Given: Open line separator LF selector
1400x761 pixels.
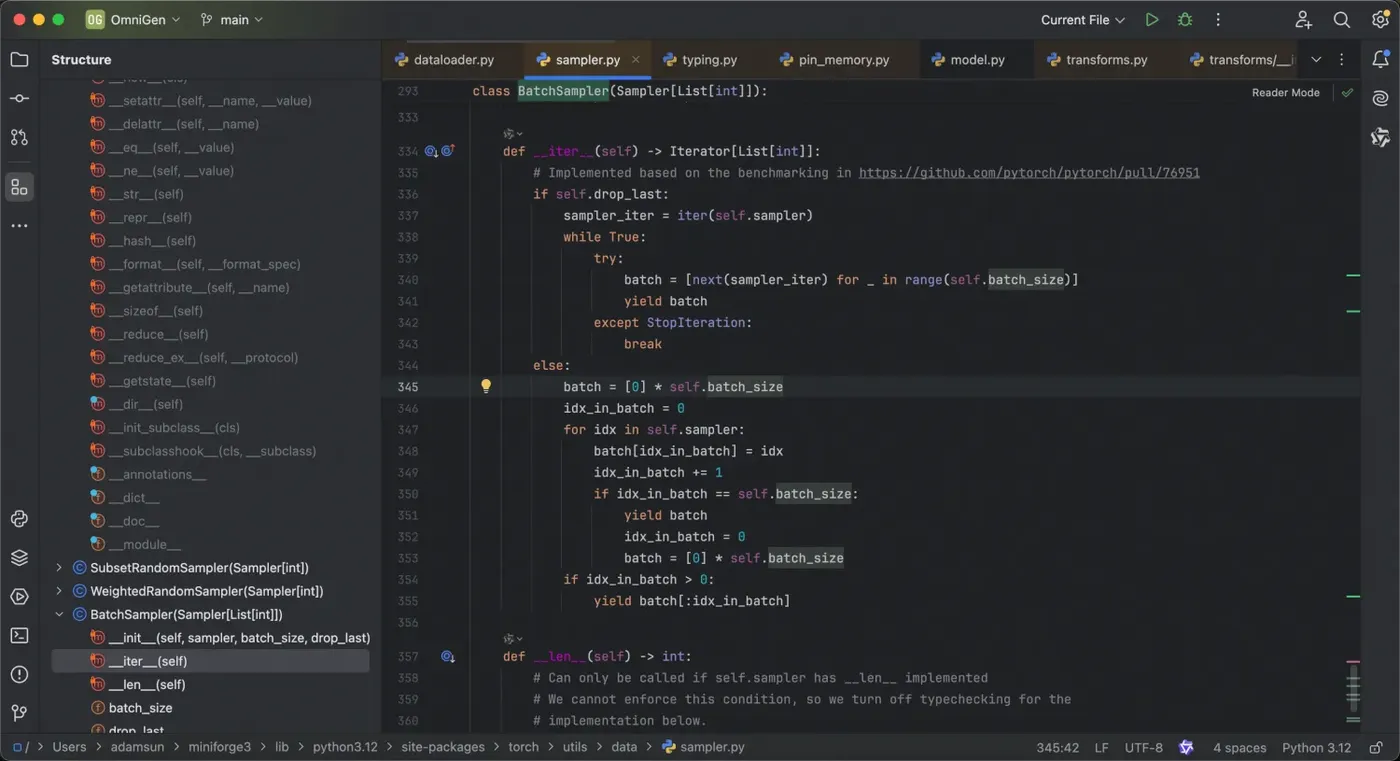Looking at the screenshot, I should click(x=1101, y=747).
